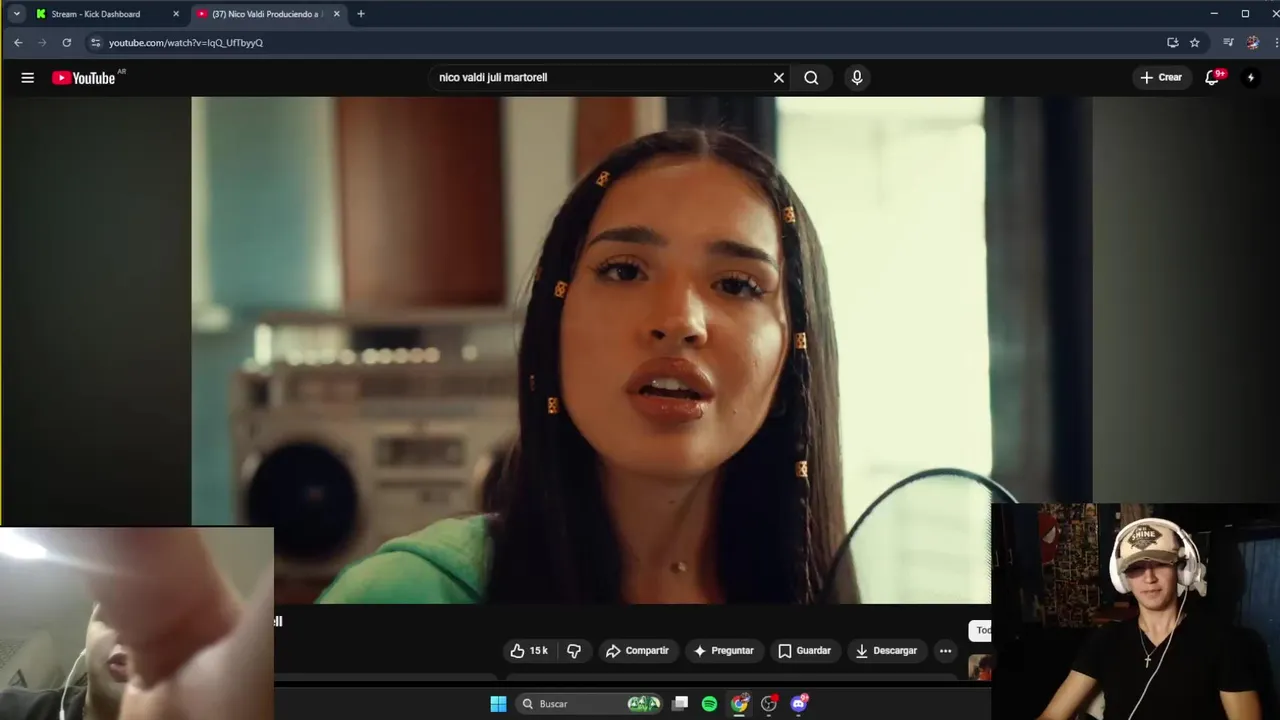Open OBS Studio from the taskbar
Screen dimensions: 1280x720
(x=769, y=704)
